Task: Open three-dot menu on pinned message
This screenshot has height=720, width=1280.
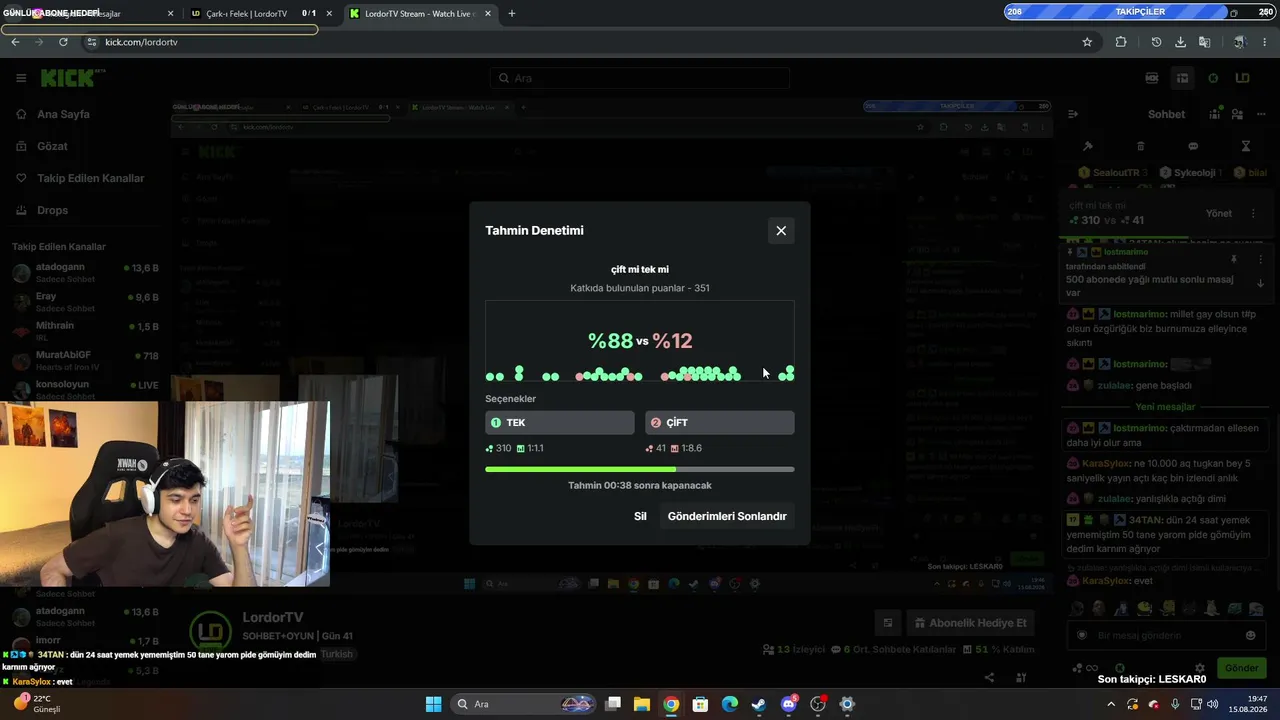Action: point(1260,259)
